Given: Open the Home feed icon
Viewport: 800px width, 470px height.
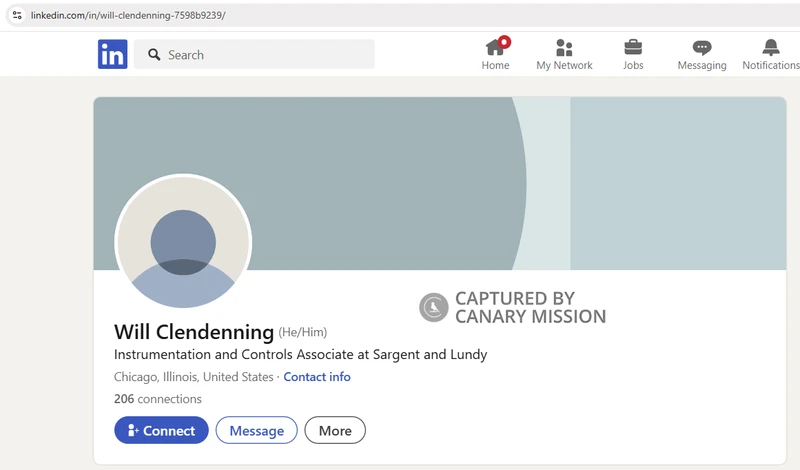Looking at the screenshot, I should point(495,47).
